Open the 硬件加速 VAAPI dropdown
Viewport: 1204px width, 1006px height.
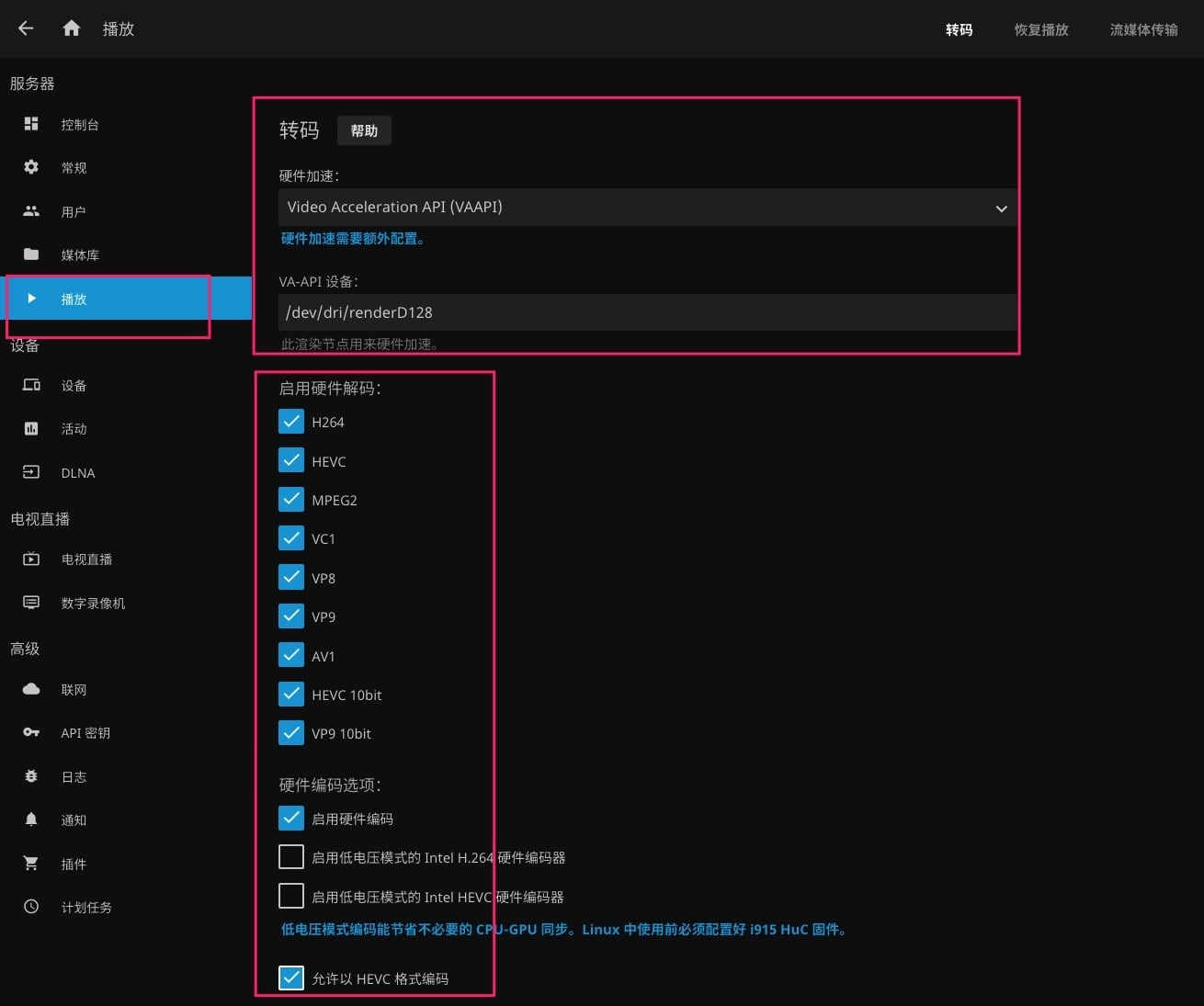coord(647,208)
